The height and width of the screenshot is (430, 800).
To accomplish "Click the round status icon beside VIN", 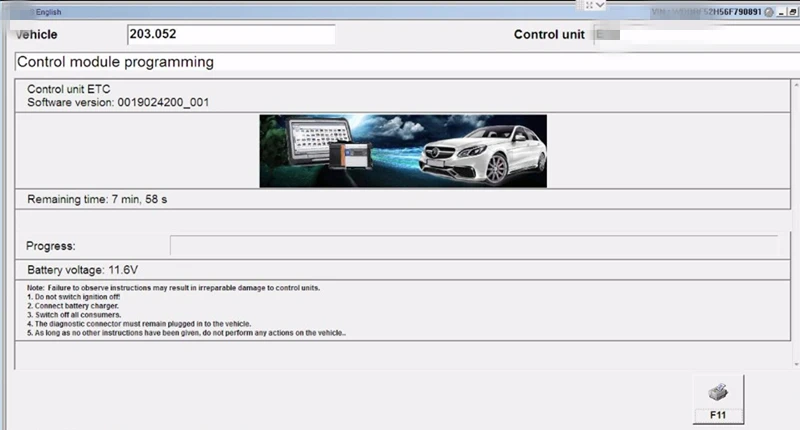I will point(769,12).
